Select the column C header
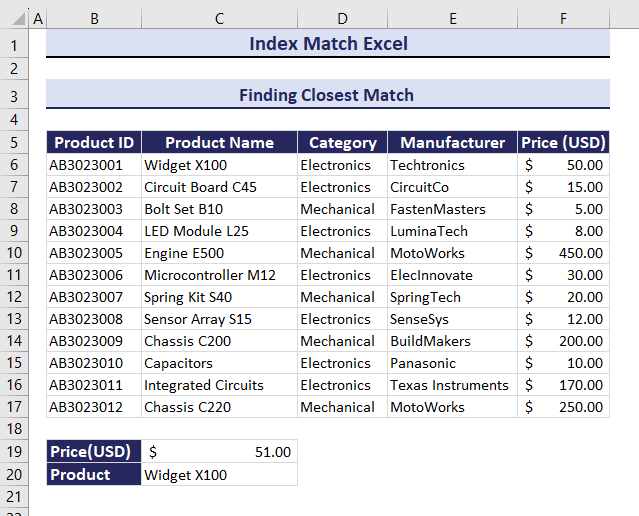The height and width of the screenshot is (516, 639). point(219,18)
